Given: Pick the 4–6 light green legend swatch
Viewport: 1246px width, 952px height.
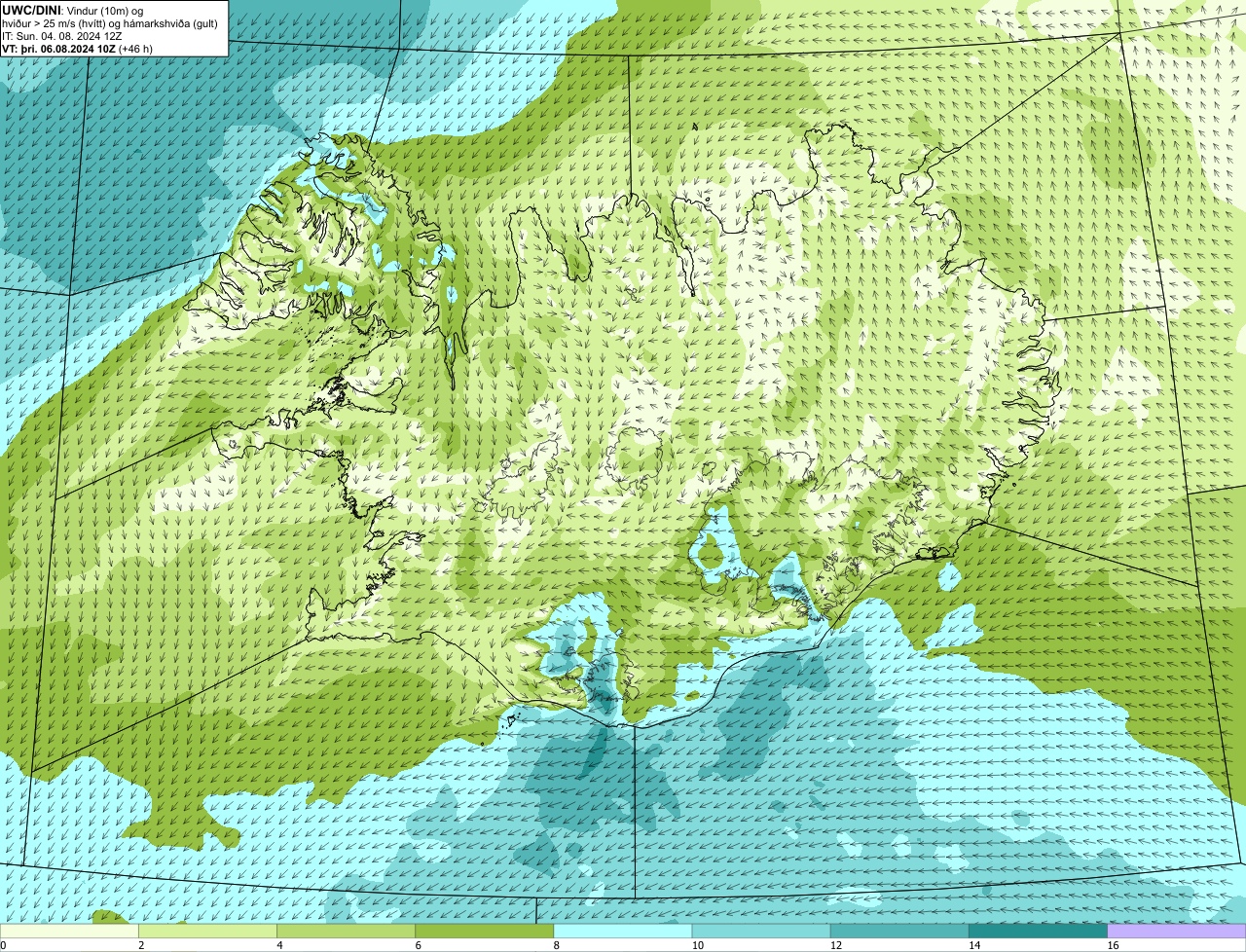Looking at the screenshot, I should coord(347,932).
